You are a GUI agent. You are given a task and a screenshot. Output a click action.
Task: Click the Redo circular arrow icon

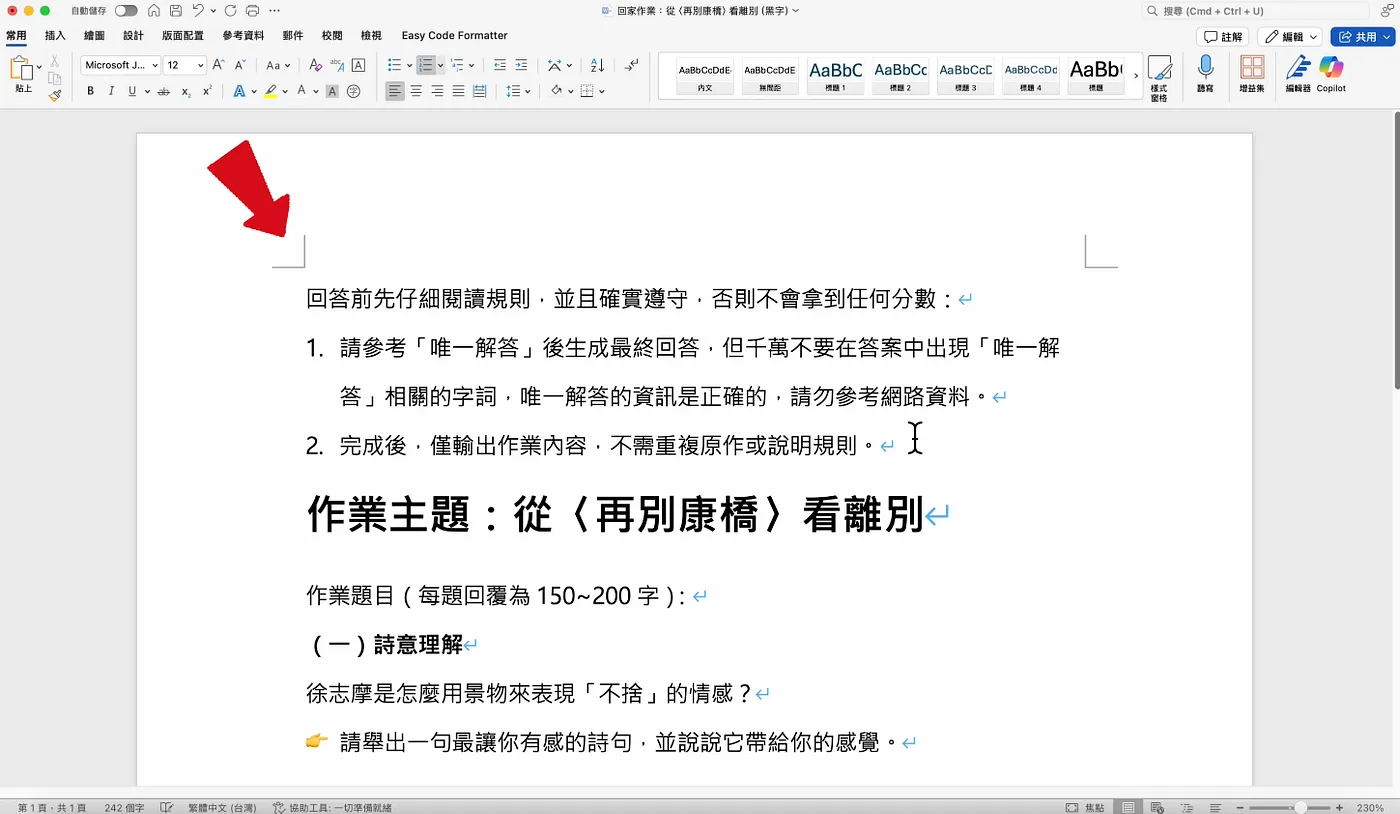[x=231, y=11]
